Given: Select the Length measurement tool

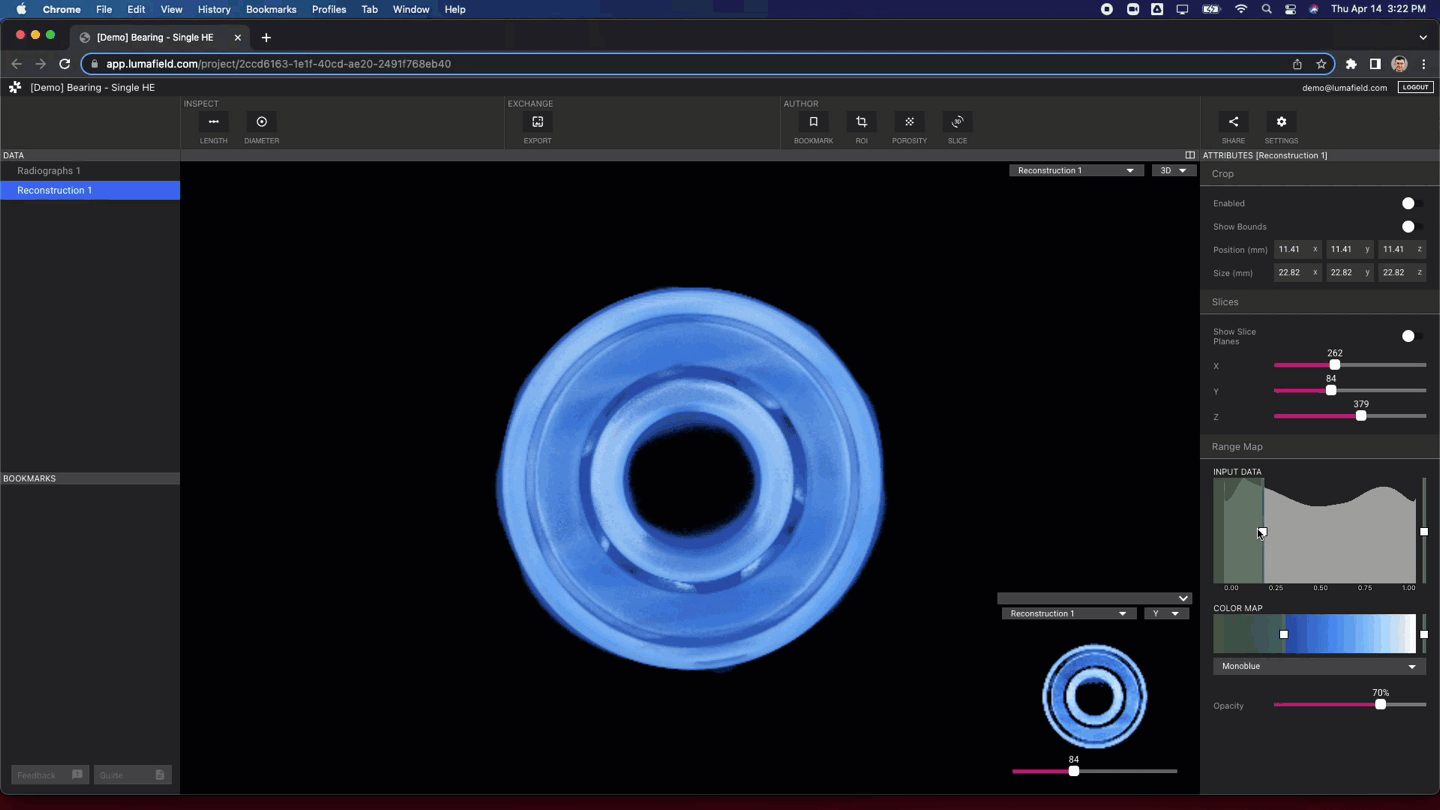Looking at the screenshot, I should 213,122.
